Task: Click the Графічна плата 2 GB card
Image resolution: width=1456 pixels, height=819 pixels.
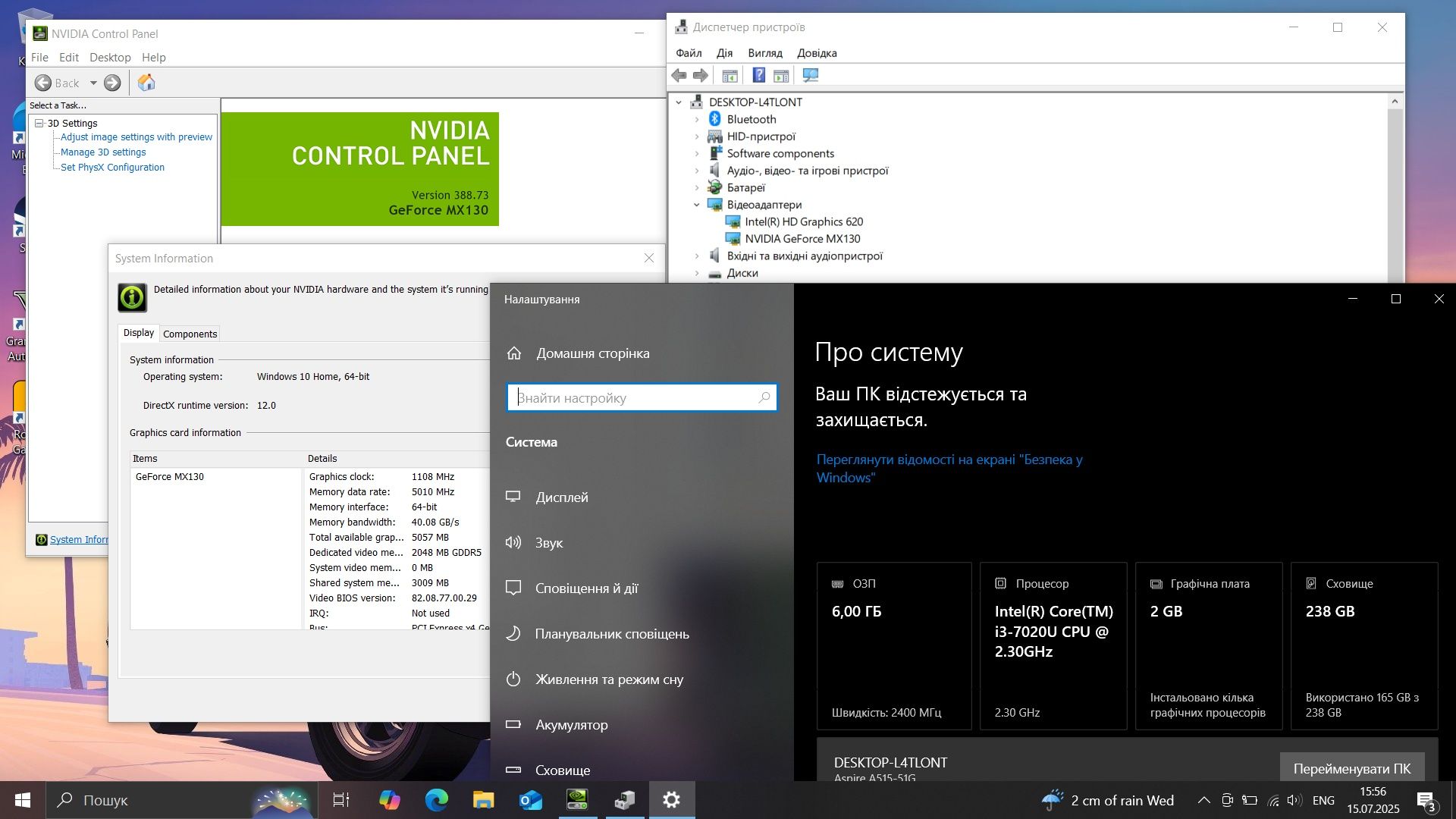Action: (1209, 646)
